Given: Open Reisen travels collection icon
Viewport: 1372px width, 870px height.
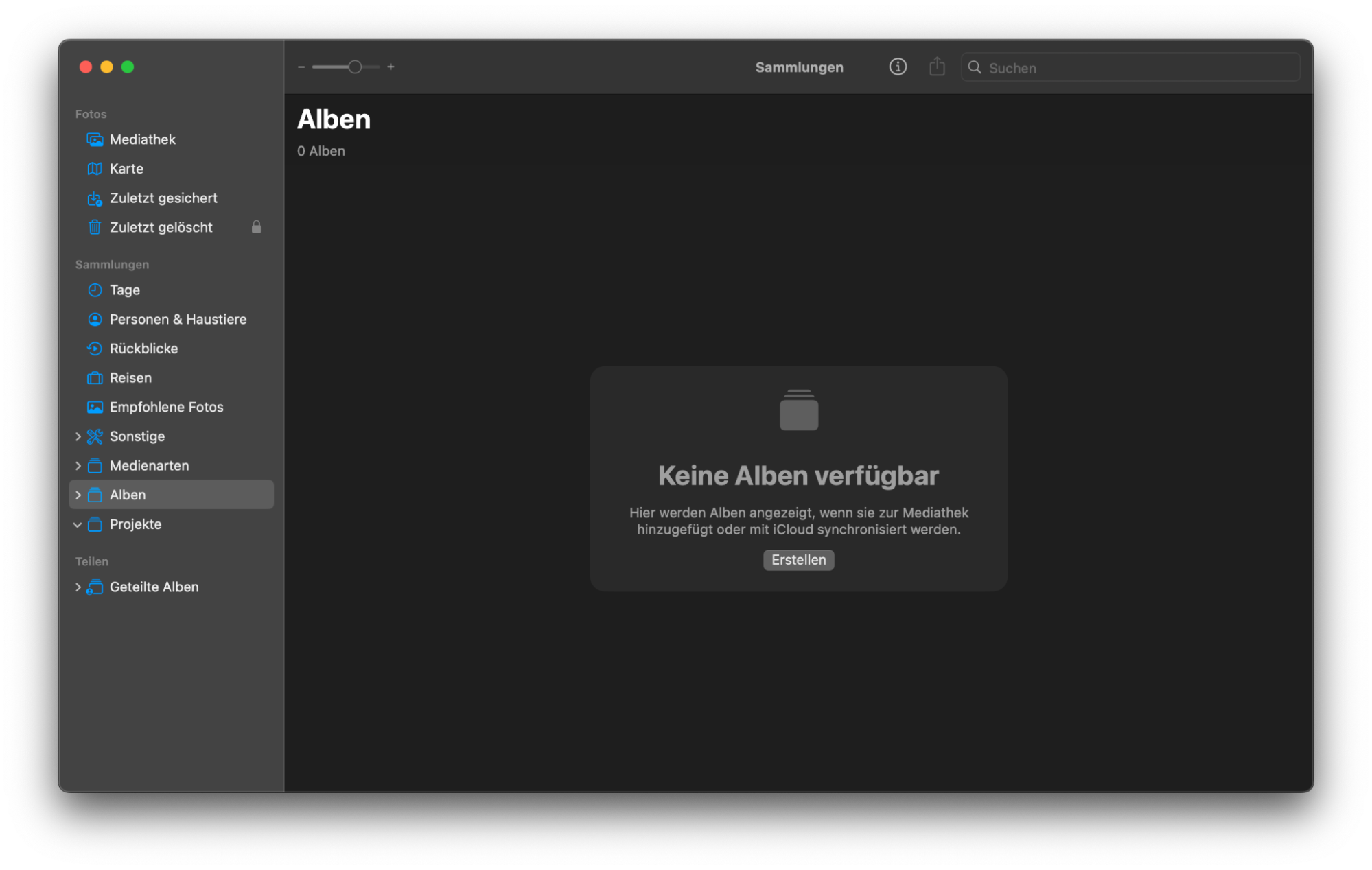Looking at the screenshot, I should click(95, 377).
